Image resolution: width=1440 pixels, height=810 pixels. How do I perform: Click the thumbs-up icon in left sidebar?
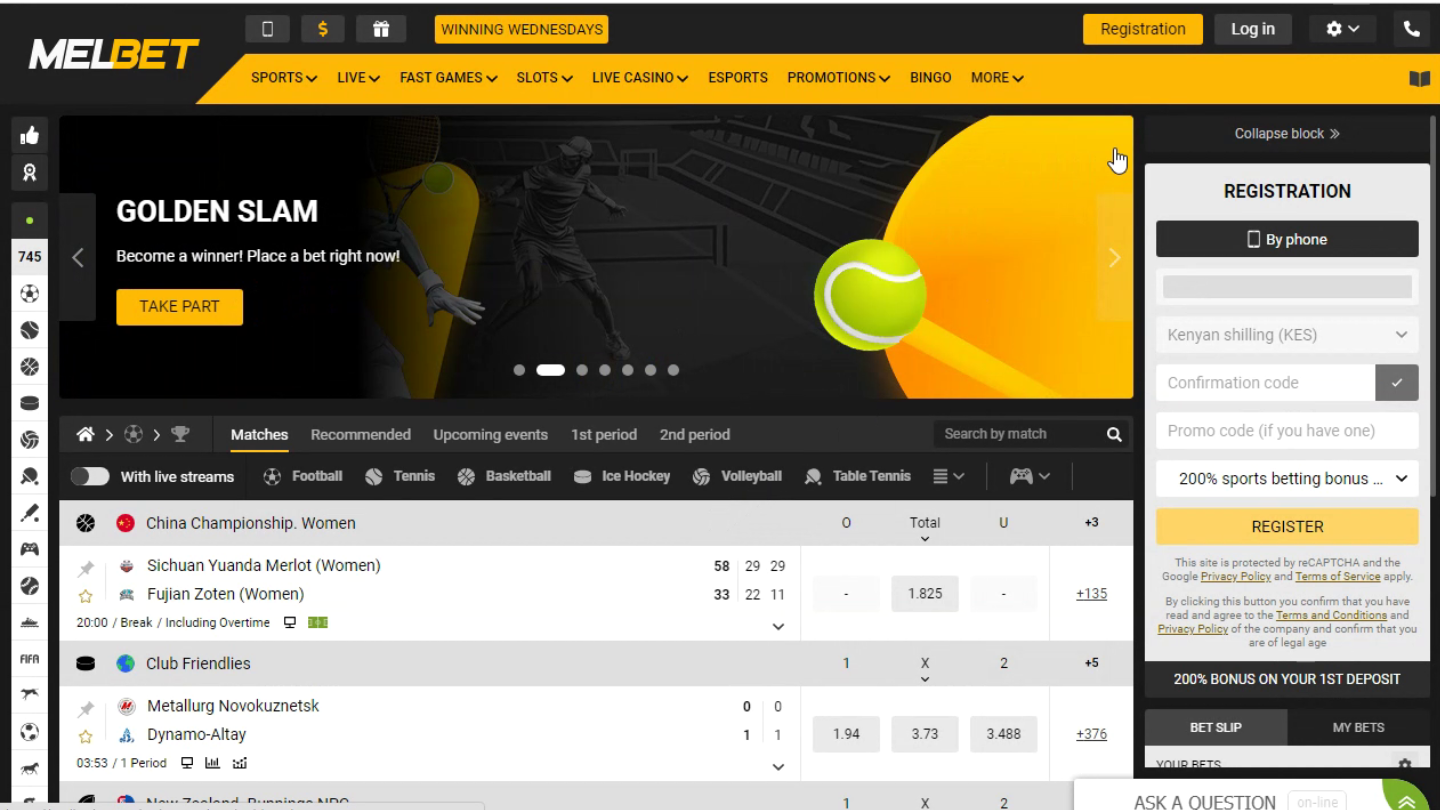point(30,136)
